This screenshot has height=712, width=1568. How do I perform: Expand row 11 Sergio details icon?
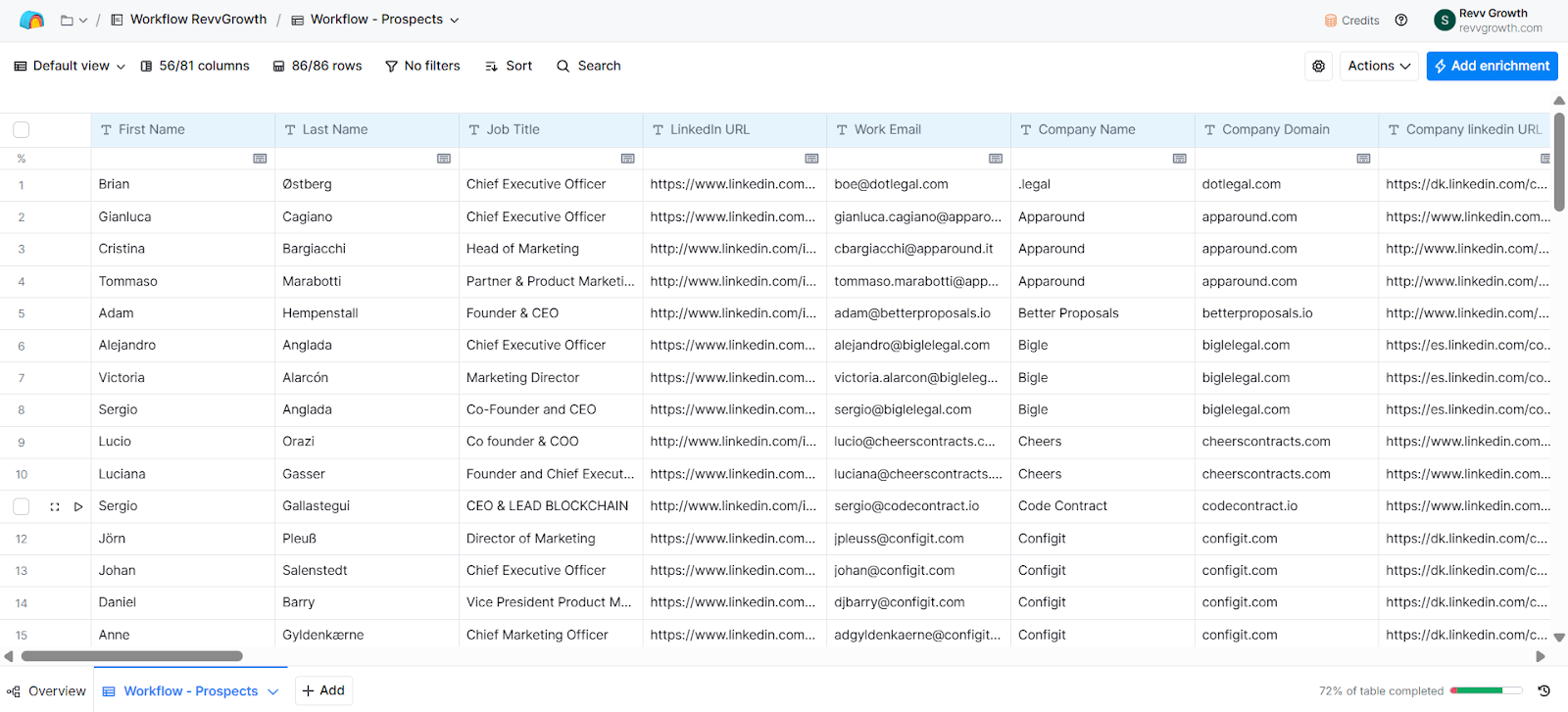pos(55,506)
